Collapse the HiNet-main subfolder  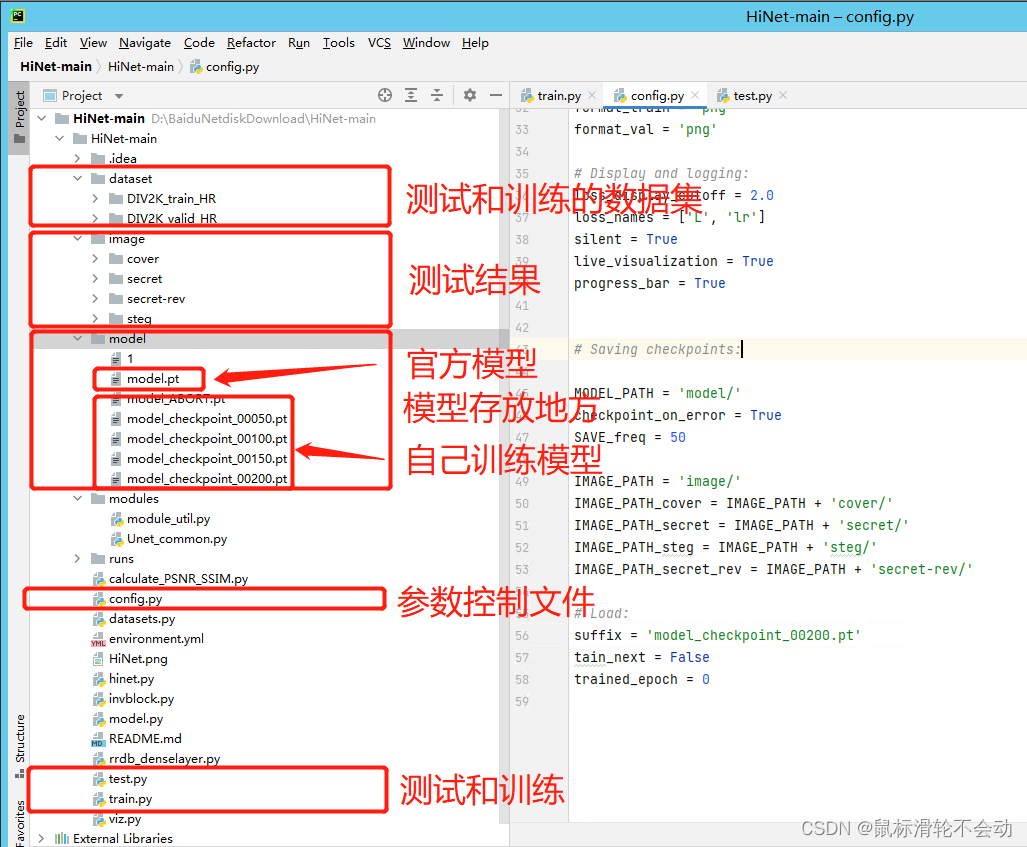[x=60, y=139]
